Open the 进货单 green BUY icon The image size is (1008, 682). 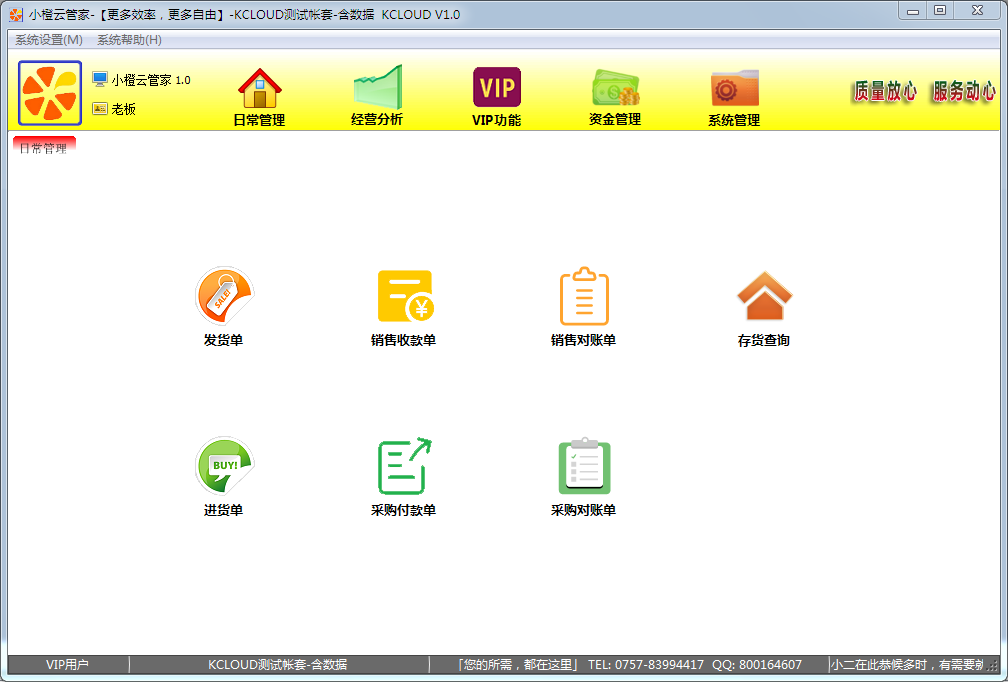[x=224, y=466]
